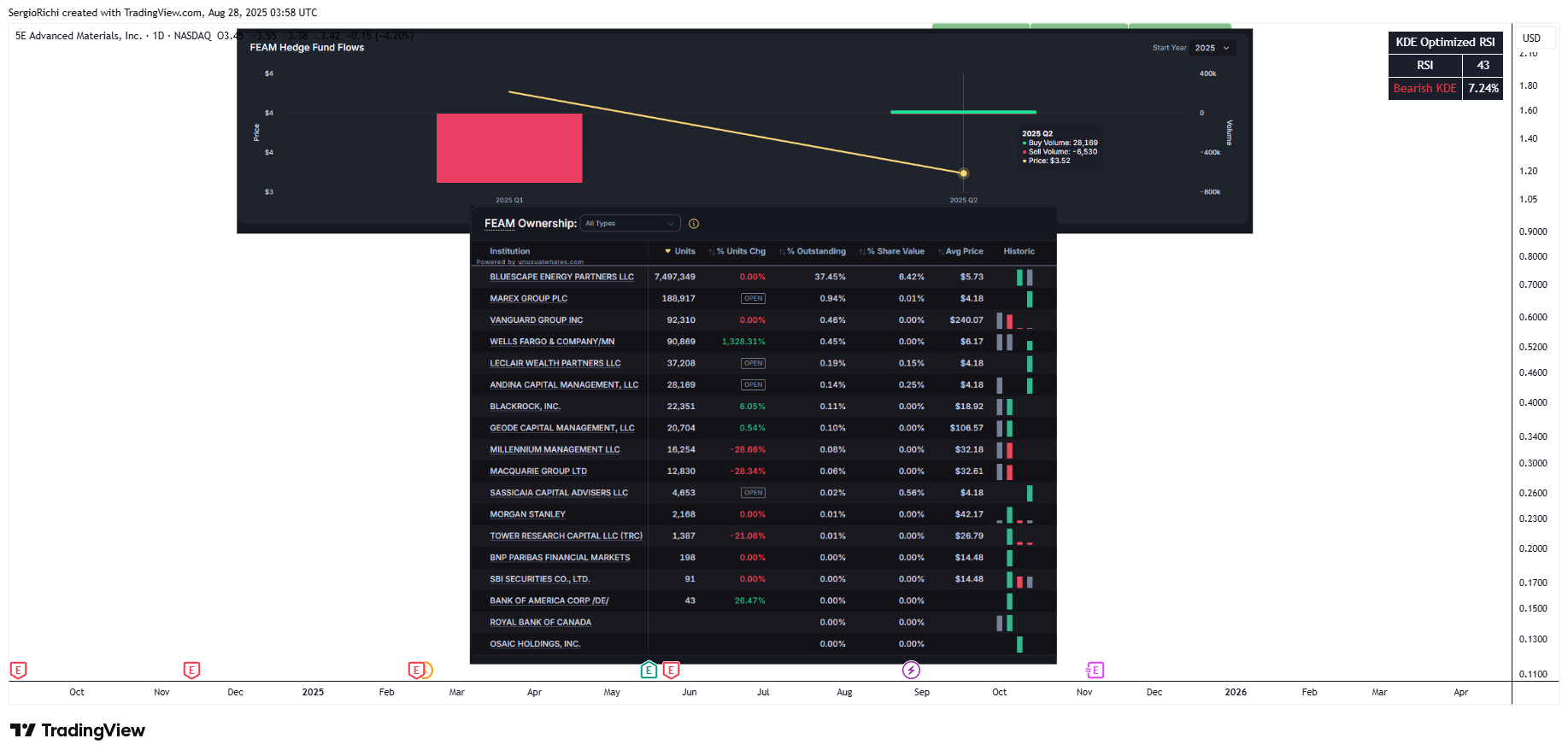Click the OPEN badge in SASSICAIA CAPITAL row
Image resolution: width=1568 pixels, height=756 pixels.
pyautogui.click(x=753, y=493)
